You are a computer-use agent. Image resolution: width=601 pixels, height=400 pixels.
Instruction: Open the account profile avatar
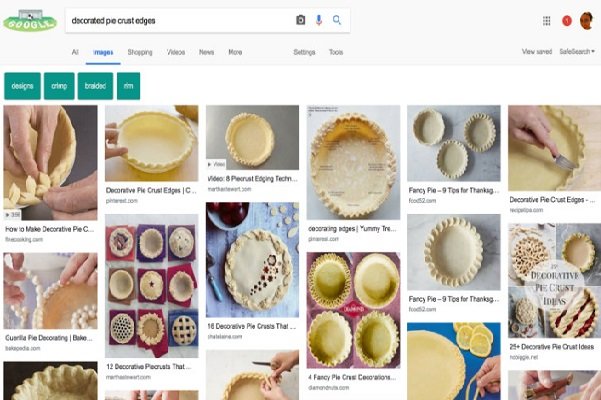587,20
